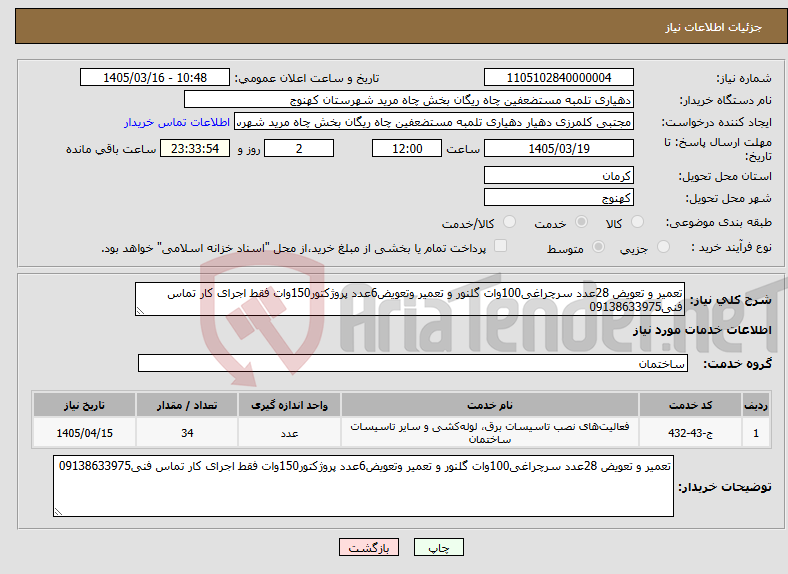Image resolution: width=788 pixels, height=574 pixels.
Task: Click the deadline hour field 12:00
Action: pos(407,148)
